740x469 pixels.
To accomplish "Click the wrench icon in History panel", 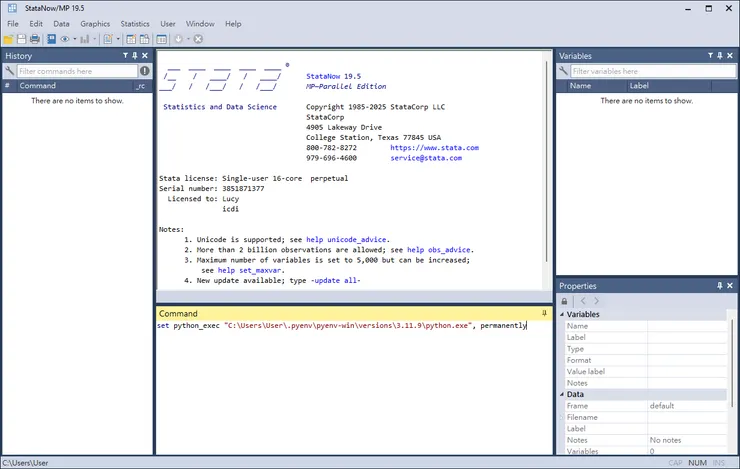I will click(x=9, y=71).
